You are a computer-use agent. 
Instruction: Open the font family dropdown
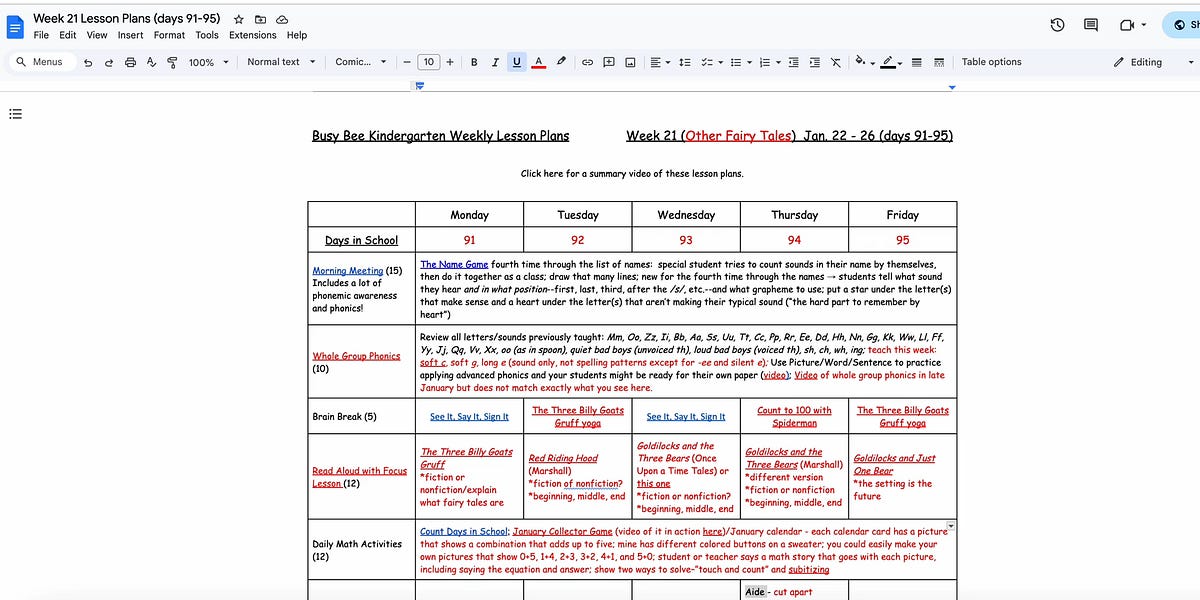coord(360,61)
